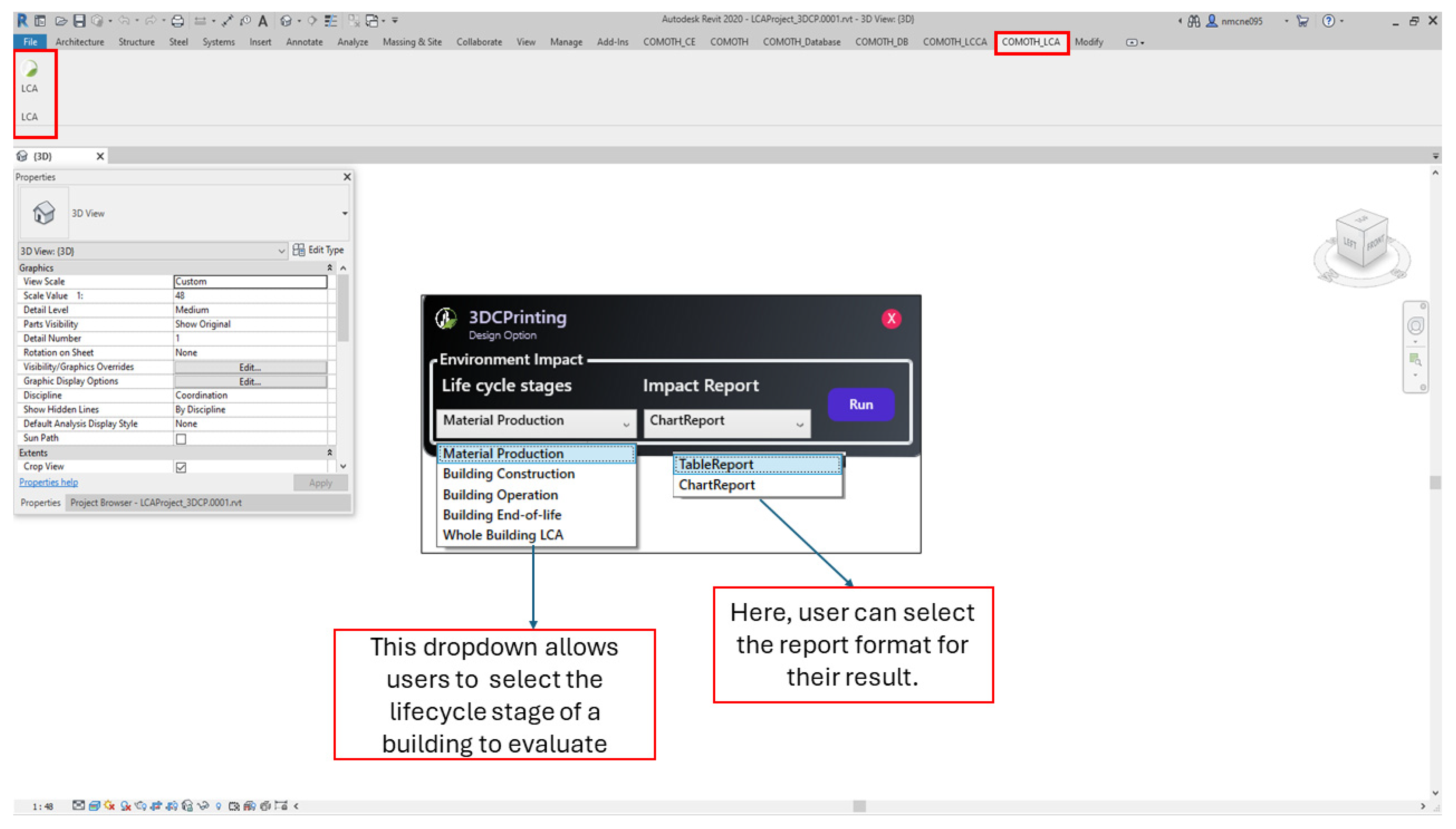
Task: Click the Help question mark icon
Action: 1328,21
